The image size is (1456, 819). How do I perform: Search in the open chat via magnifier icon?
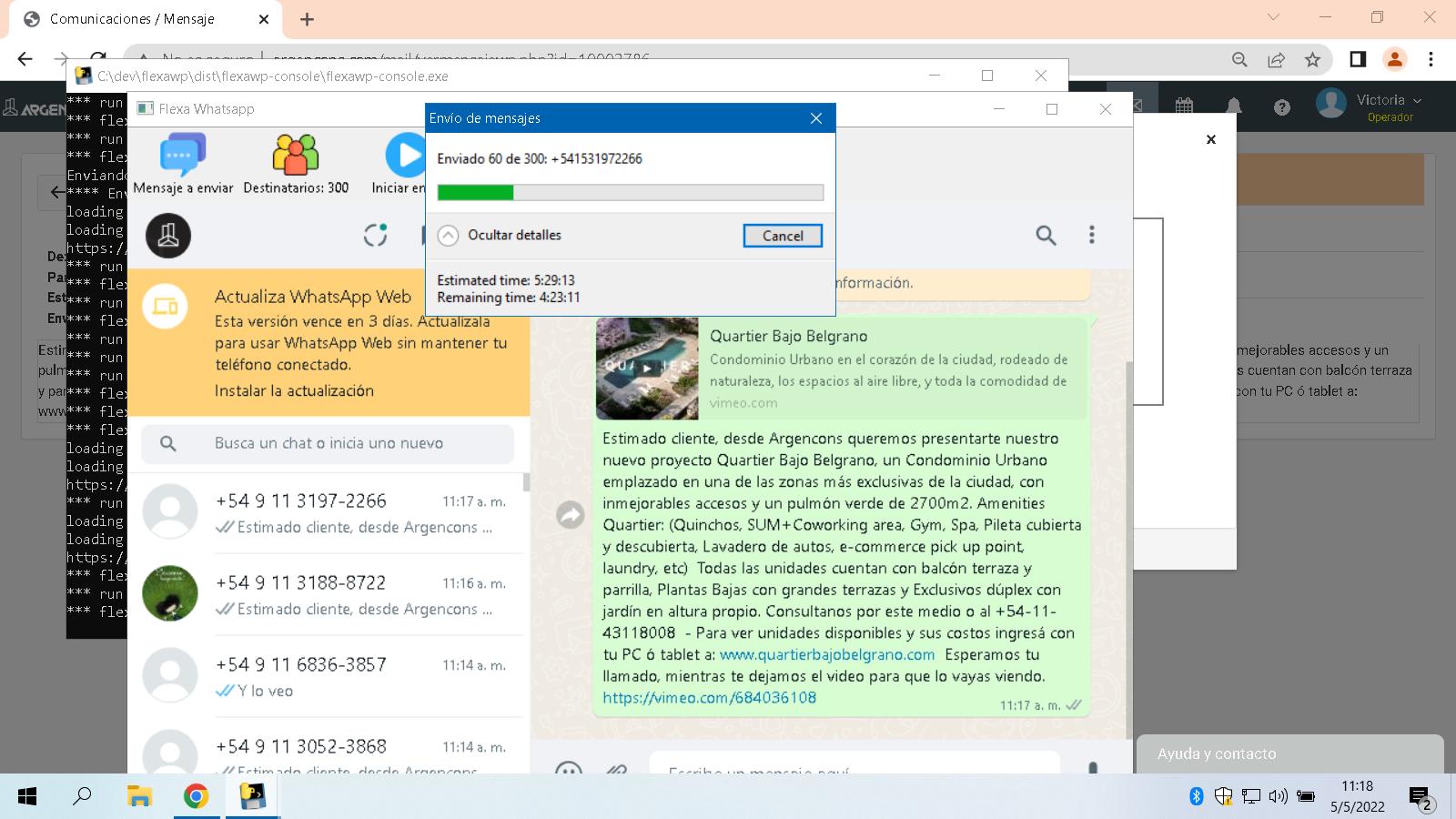(x=1046, y=236)
